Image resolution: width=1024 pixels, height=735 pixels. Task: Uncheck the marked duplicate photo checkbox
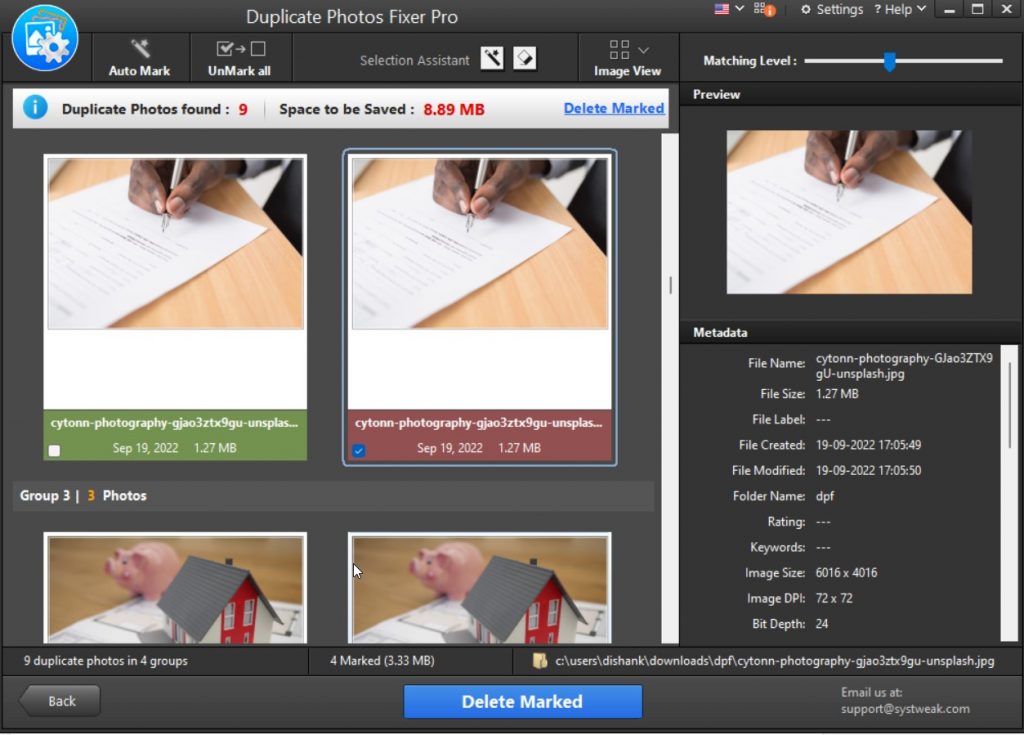pos(359,451)
